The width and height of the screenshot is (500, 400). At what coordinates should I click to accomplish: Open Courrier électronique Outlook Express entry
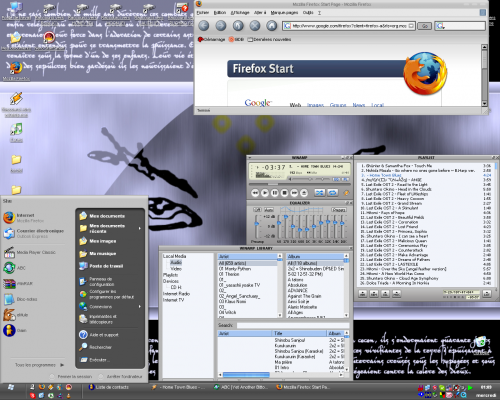pyautogui.click(x=33, y=233)
